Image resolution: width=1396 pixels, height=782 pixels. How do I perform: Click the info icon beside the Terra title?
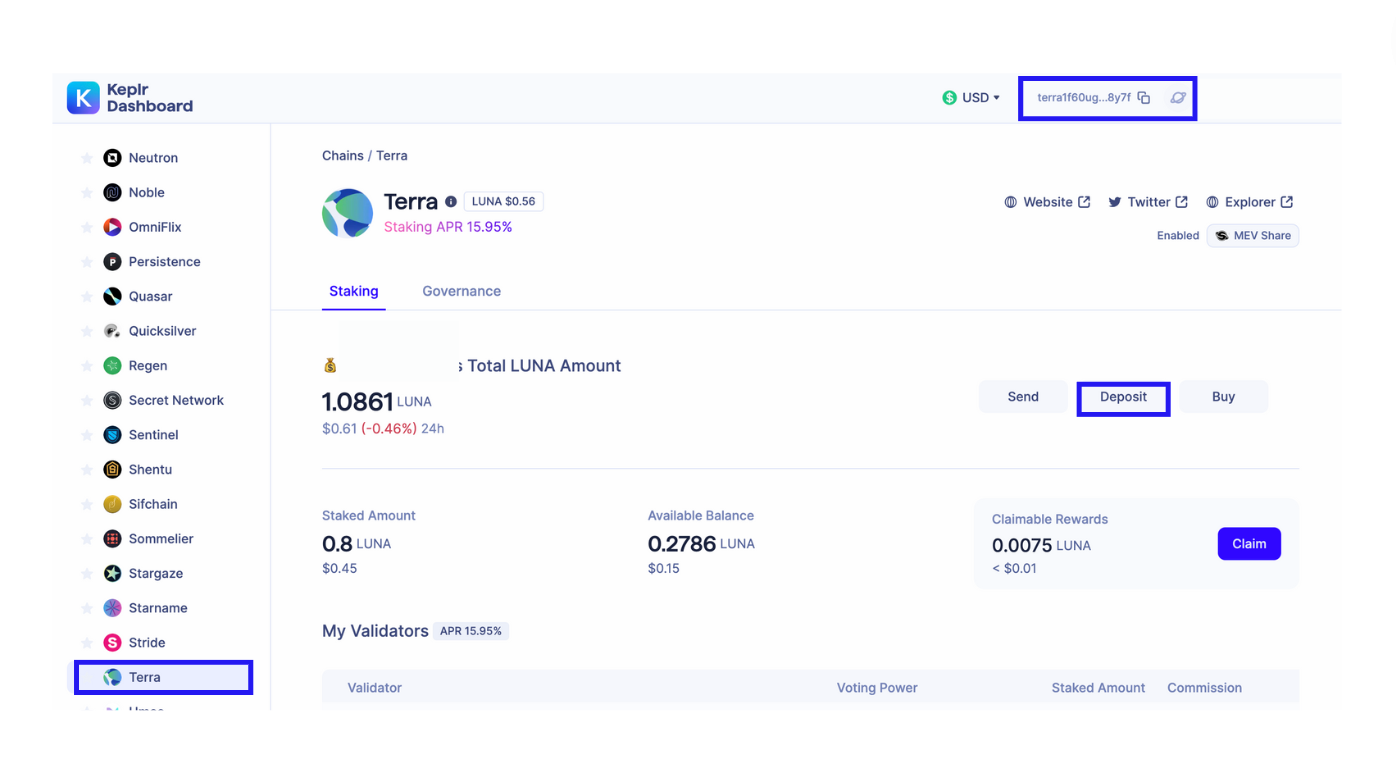tap(451, 202)
